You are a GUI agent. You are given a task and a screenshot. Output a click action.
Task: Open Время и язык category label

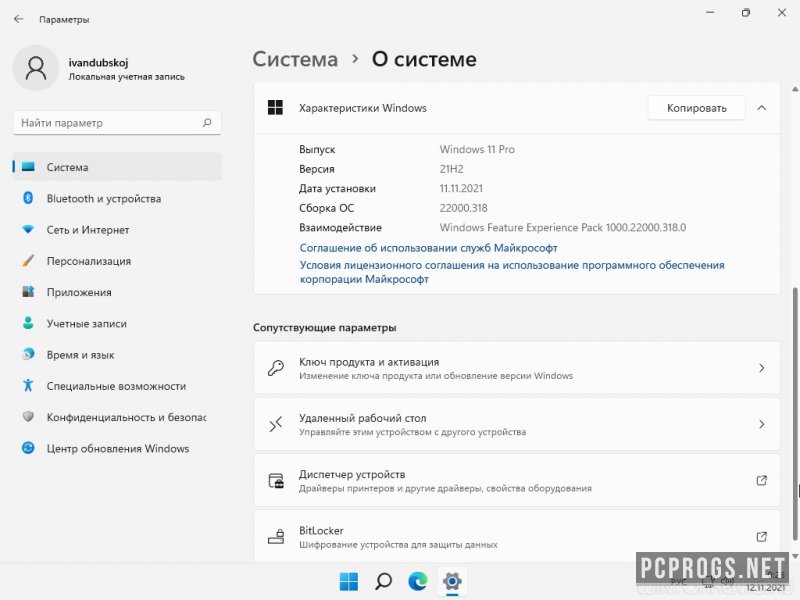pos(81,355)
